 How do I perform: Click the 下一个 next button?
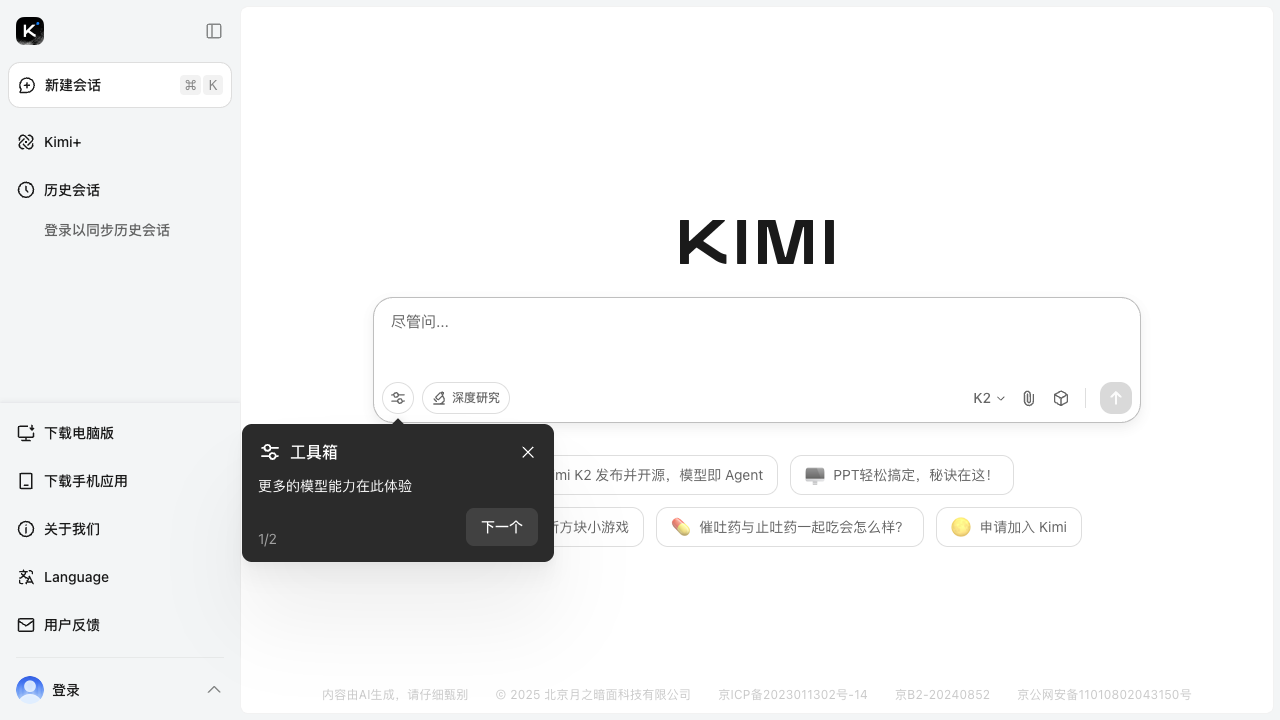click(x=502, y=527)
